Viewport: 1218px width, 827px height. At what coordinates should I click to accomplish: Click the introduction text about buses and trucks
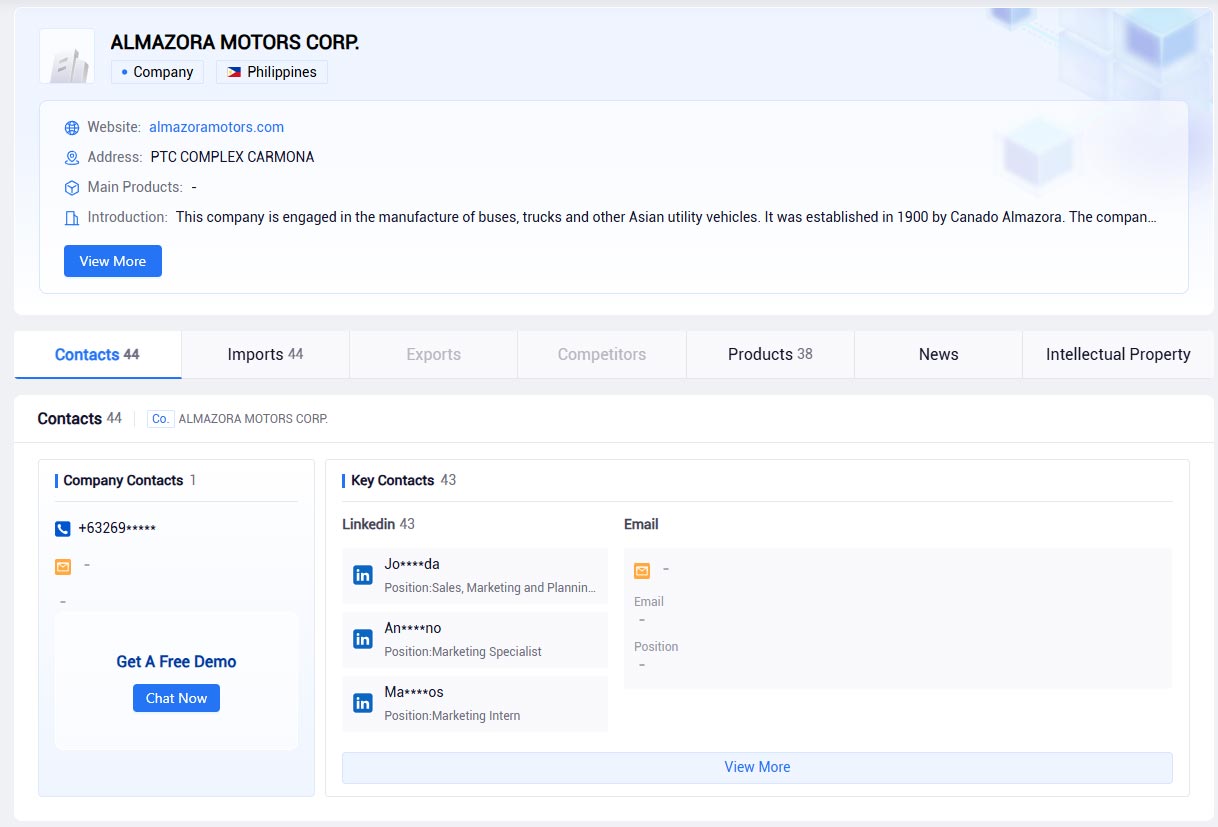click(666, 217)
